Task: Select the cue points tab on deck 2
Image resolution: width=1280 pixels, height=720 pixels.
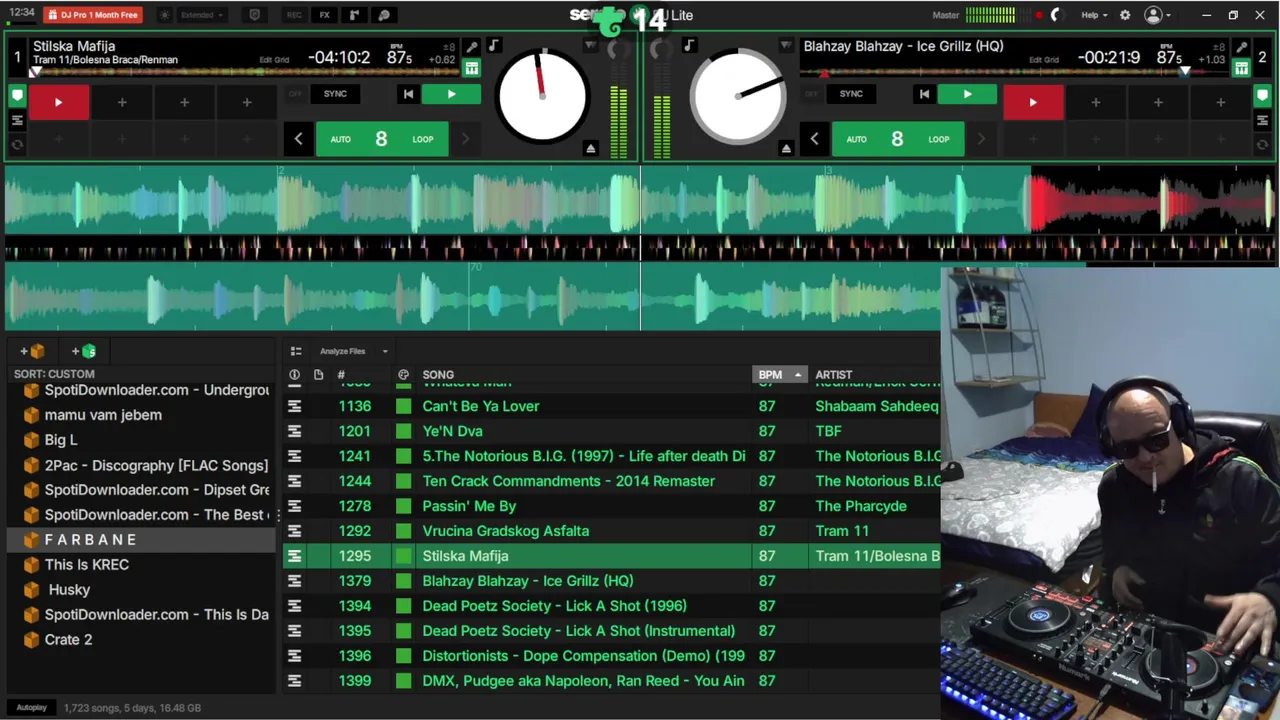Action: click(1262, 96)
